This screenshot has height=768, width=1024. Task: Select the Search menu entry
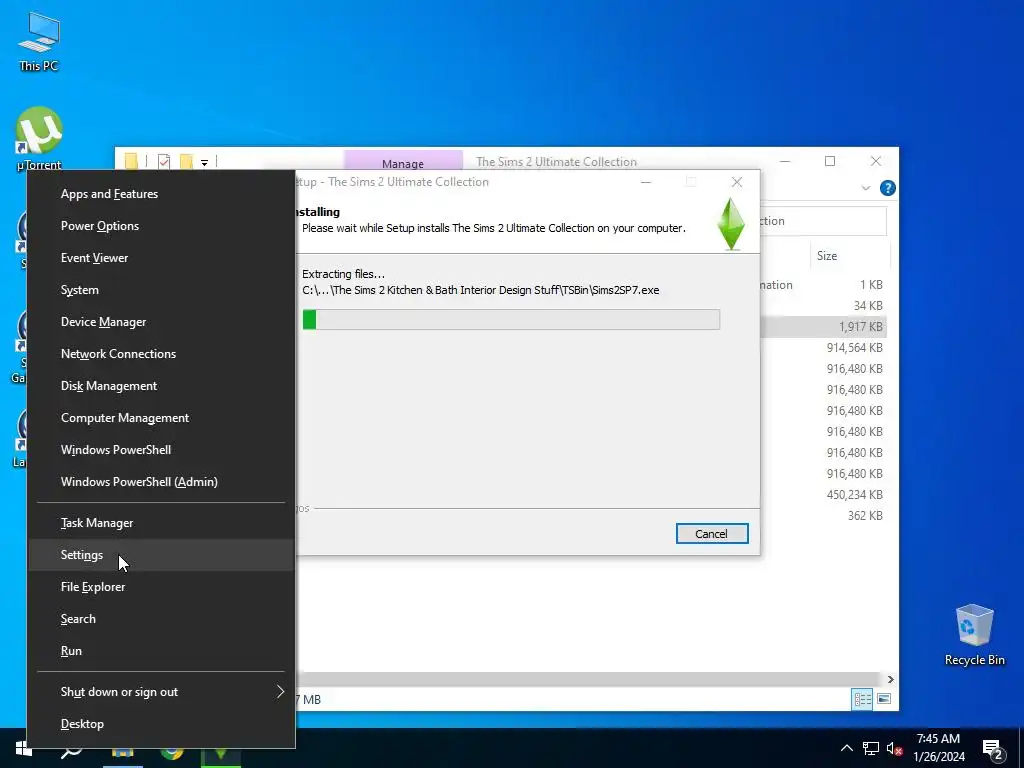tap(161, 619)
